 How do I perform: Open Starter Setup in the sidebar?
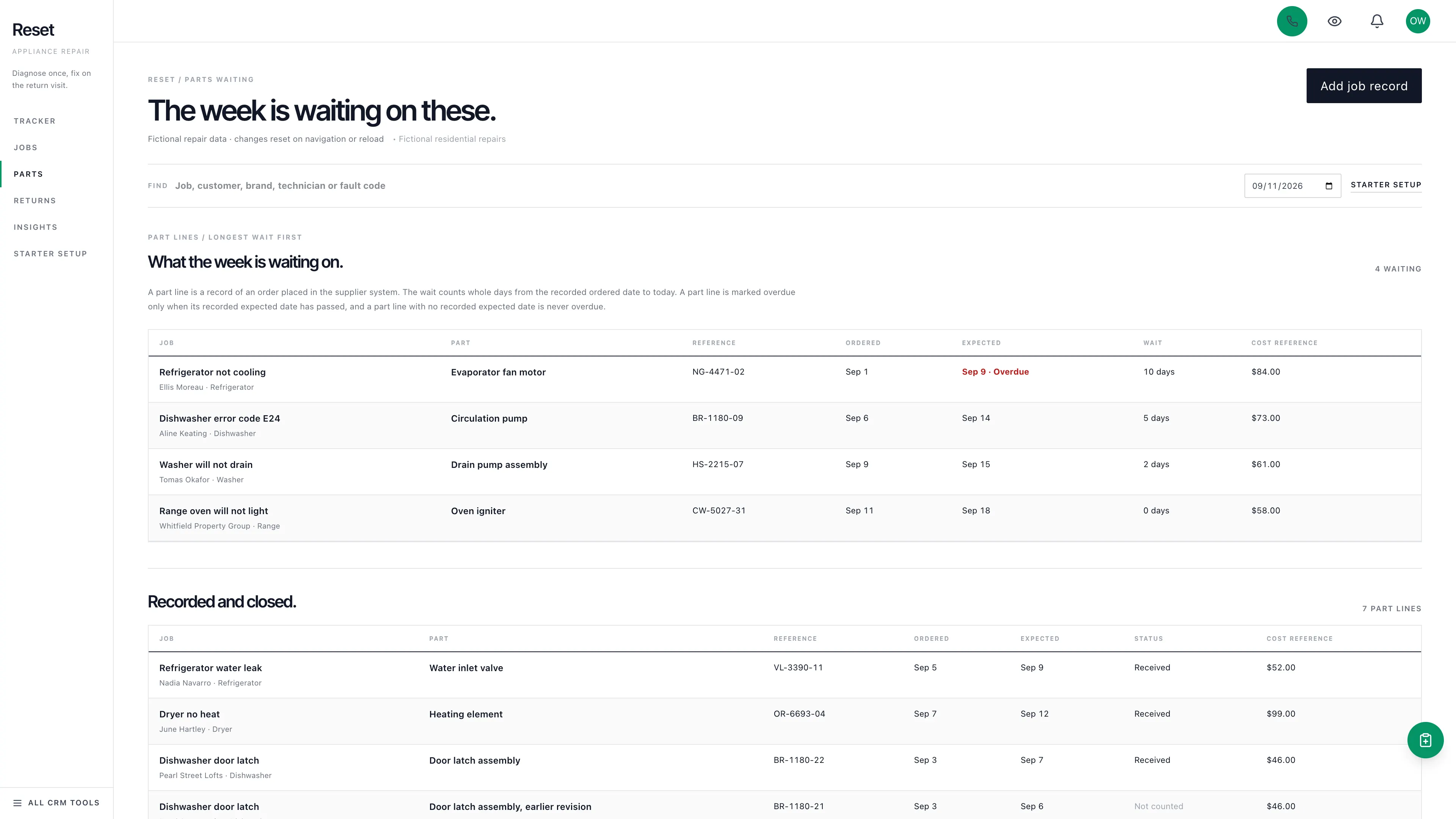pyautogui.click(x=50, y=254)
